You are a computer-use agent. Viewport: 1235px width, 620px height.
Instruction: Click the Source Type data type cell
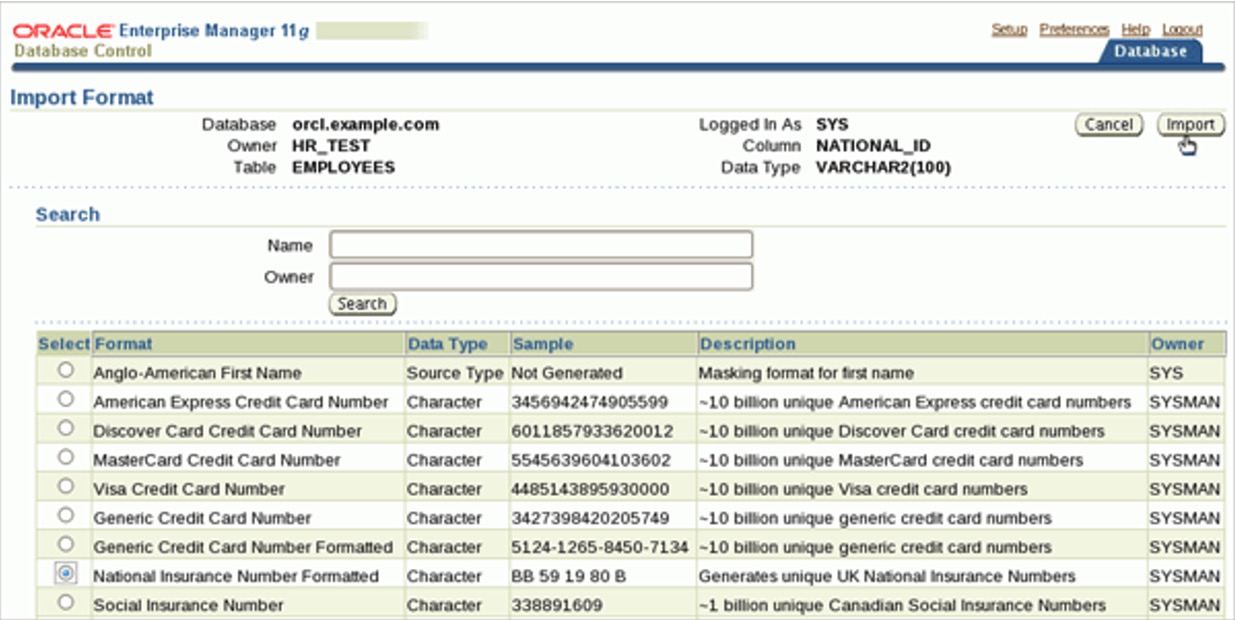tap(455, 373)
